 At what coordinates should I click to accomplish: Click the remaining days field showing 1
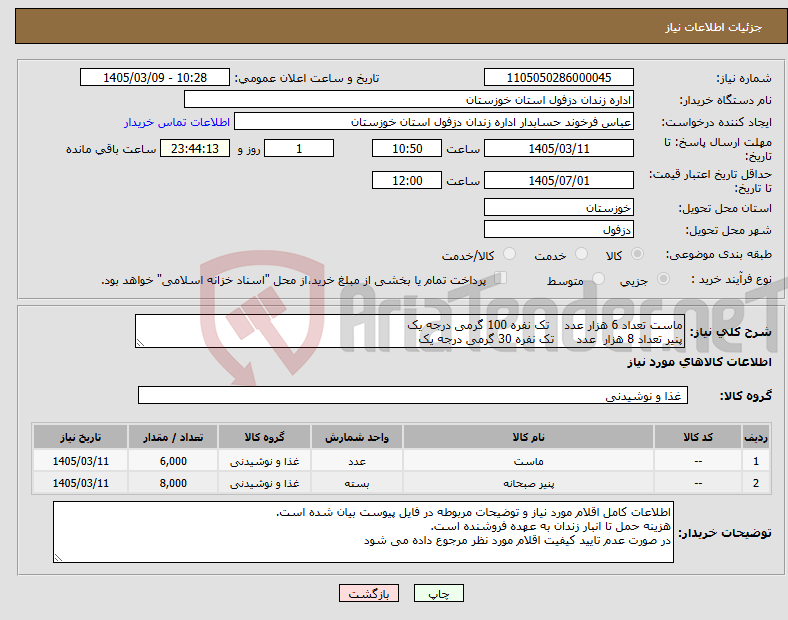click(299, 149)
